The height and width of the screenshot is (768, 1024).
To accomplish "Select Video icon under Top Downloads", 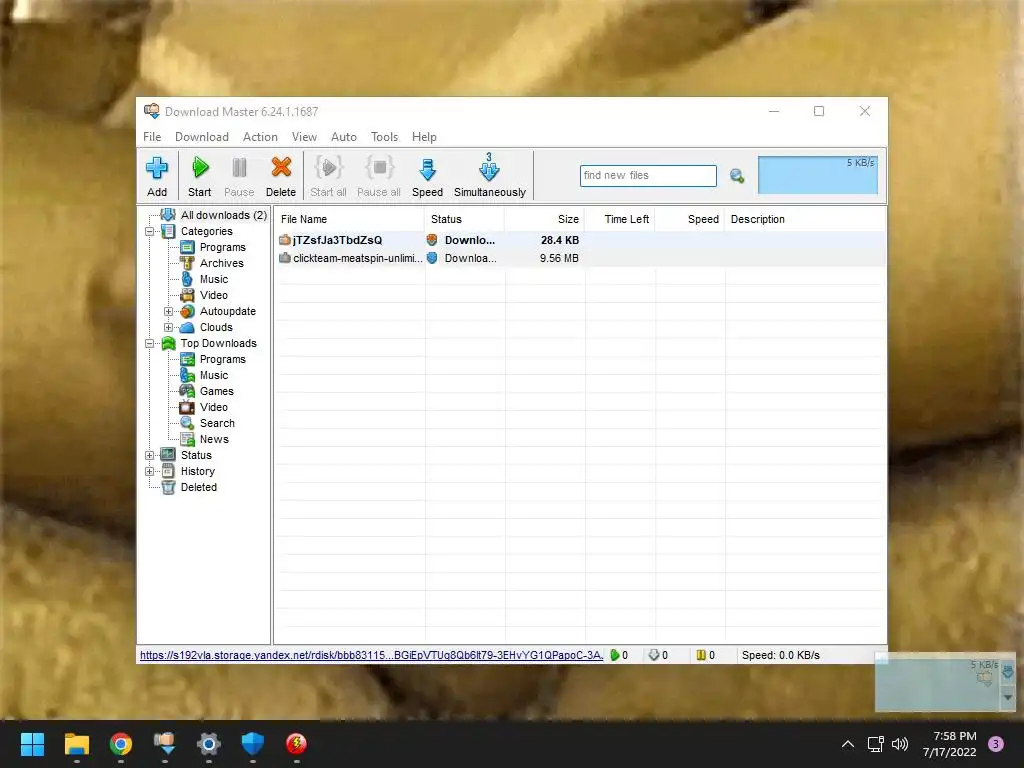I will (187, 407).
